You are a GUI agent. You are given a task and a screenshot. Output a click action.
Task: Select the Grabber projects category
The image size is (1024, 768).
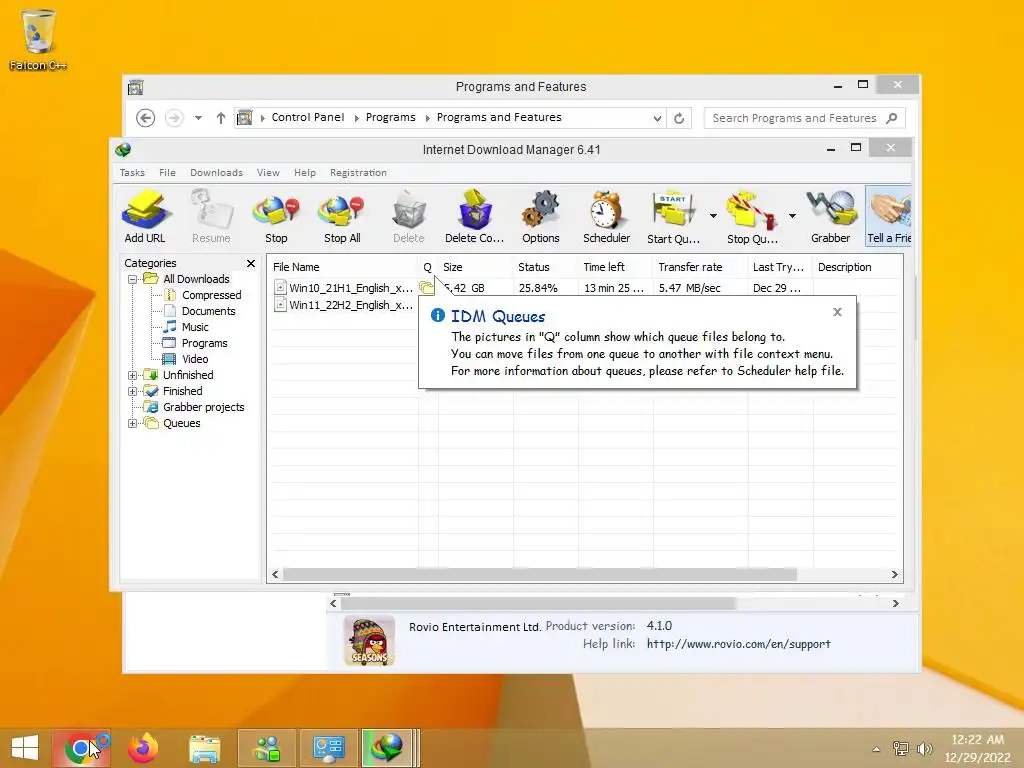pos(203,408)
